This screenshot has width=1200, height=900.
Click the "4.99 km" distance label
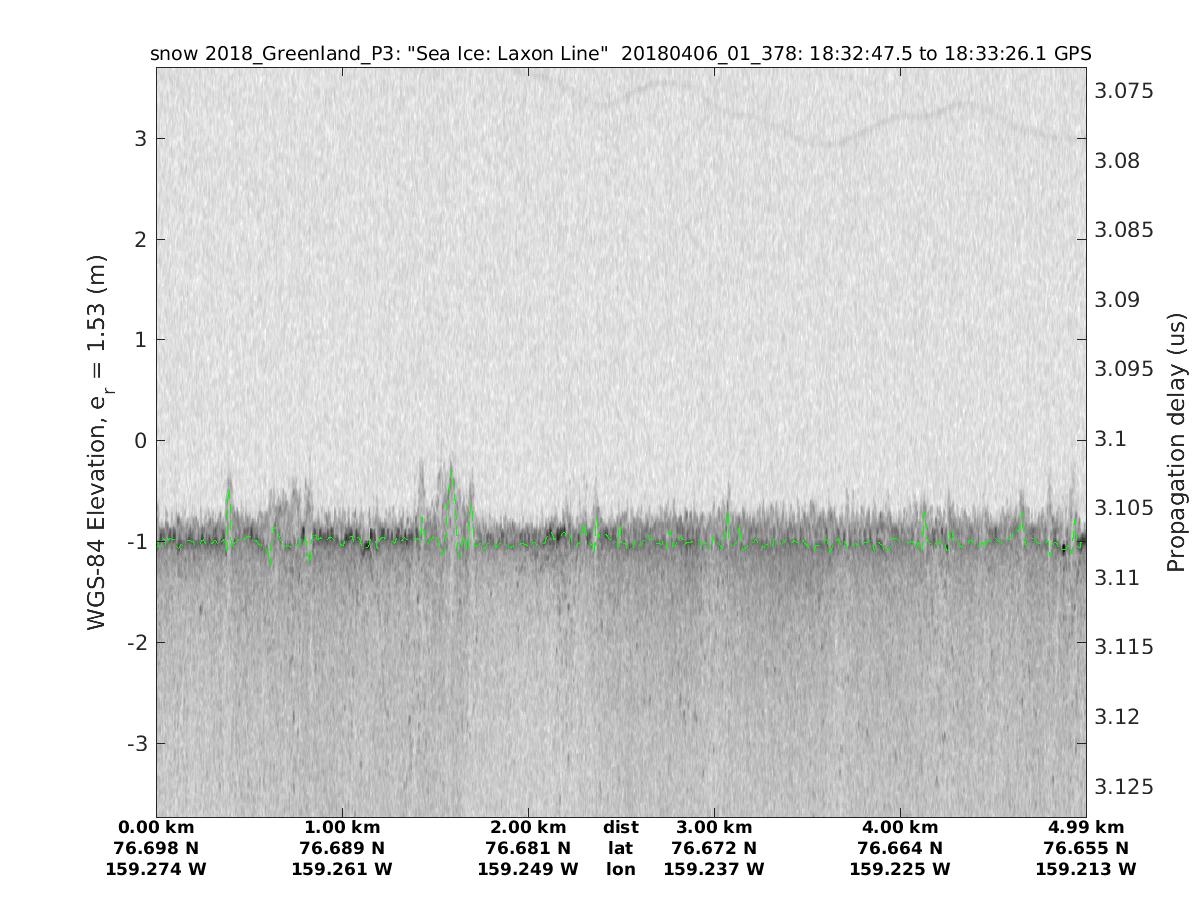click(x=1086, y=827)
